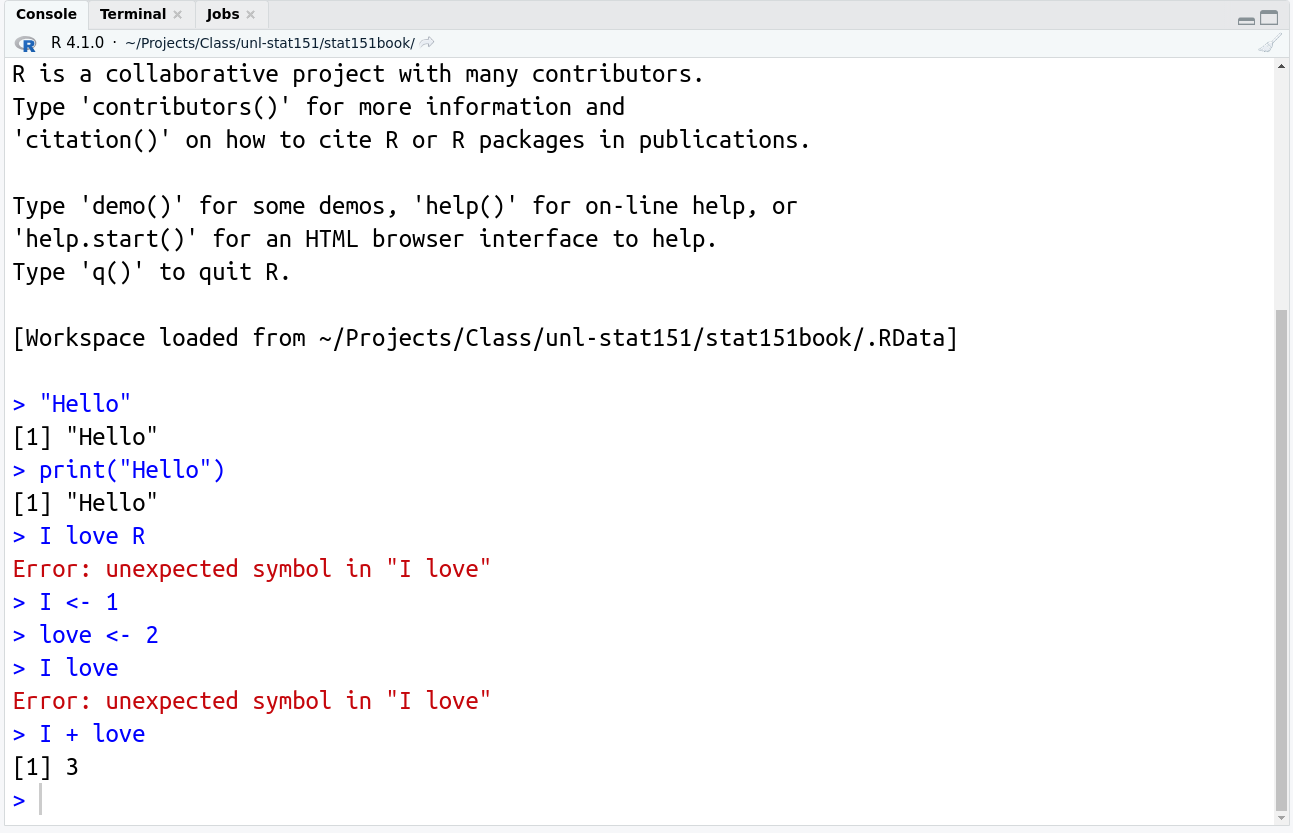Switch to the Console tab
The image size is (1293, 833).
pyautogui.click(x=46, y=14)
